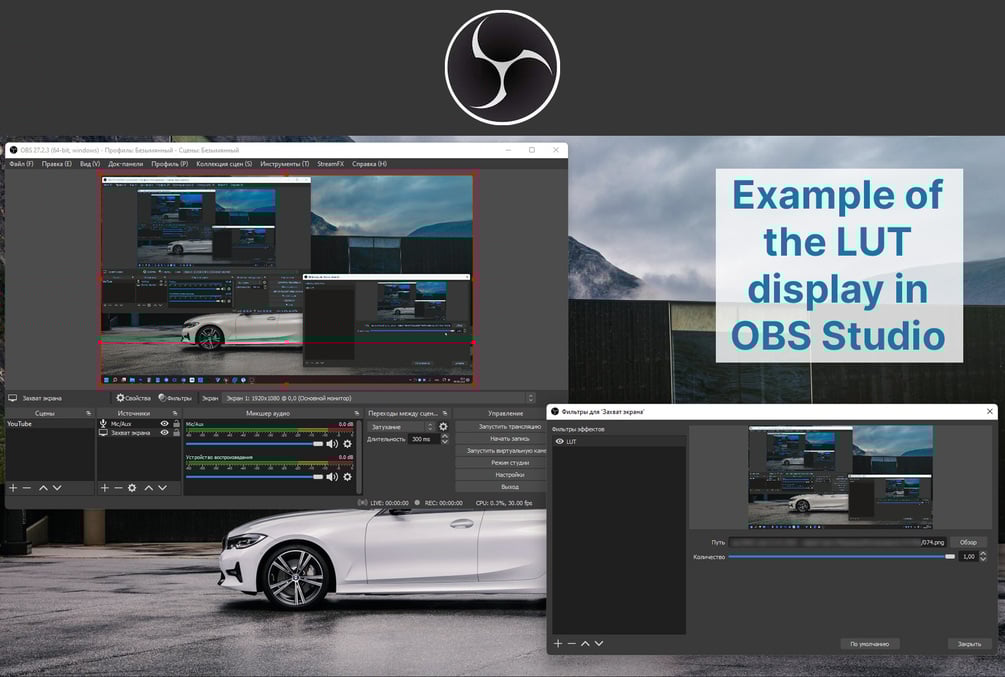Viewport: 1005px width, 677px height.
Task: Move the LUT filter down
Action: click(x=599, y=643)
